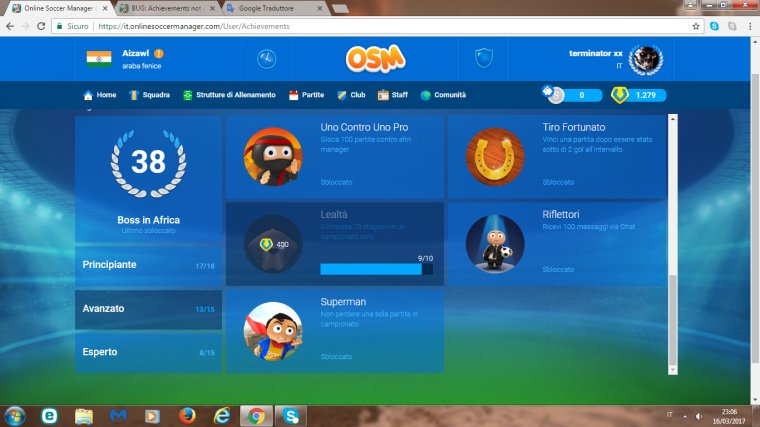Click the 38 achievements laurel badge
This screenshot has width=760, height=427.
[148, 162]
